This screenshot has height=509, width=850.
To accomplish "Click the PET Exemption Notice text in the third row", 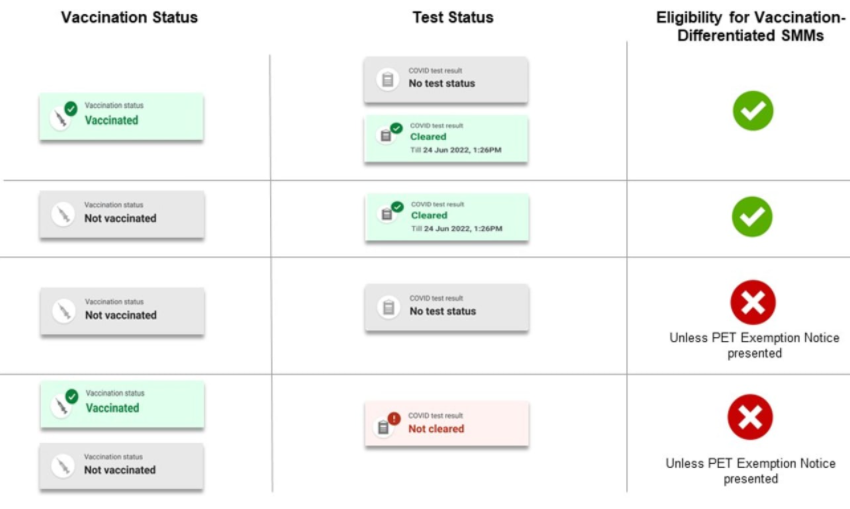I will click(x=754, y=345).
